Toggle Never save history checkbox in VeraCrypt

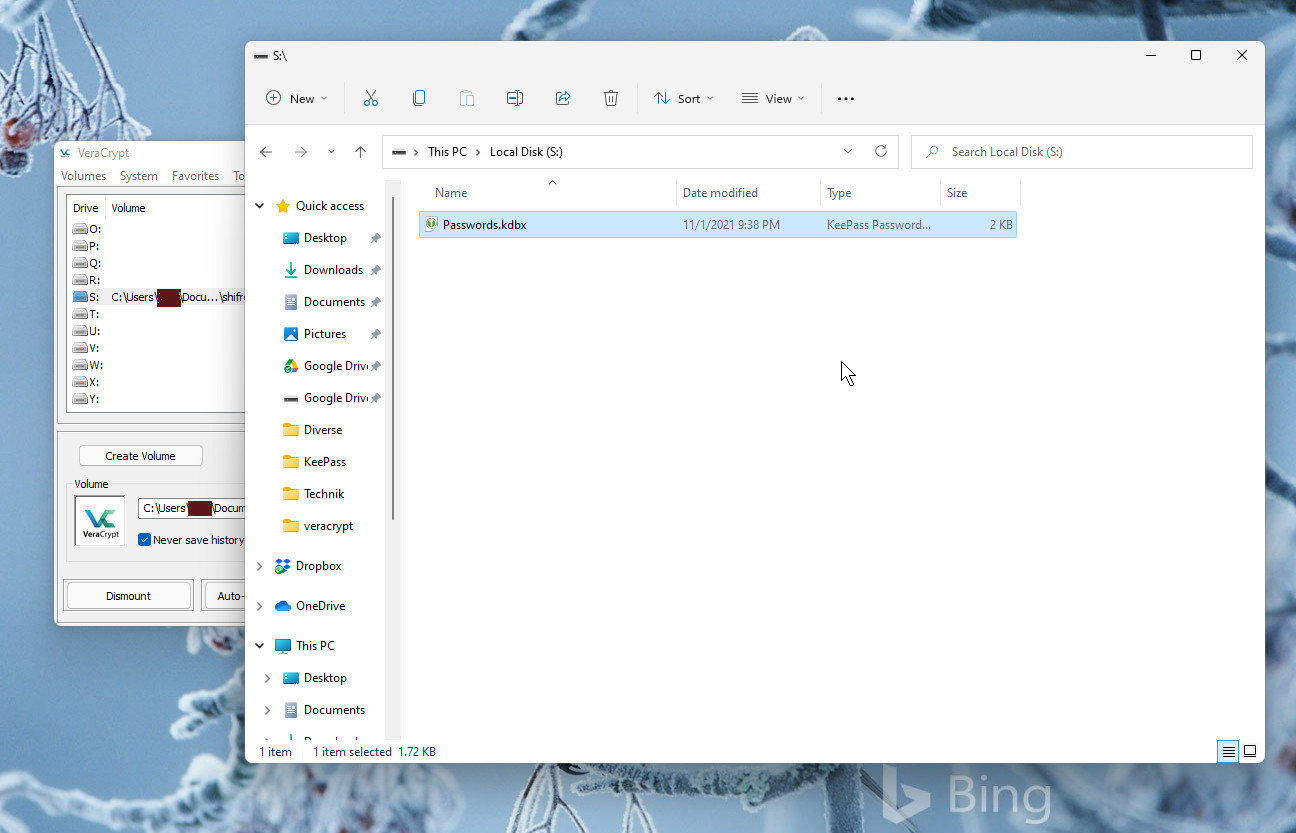[145, 540]
